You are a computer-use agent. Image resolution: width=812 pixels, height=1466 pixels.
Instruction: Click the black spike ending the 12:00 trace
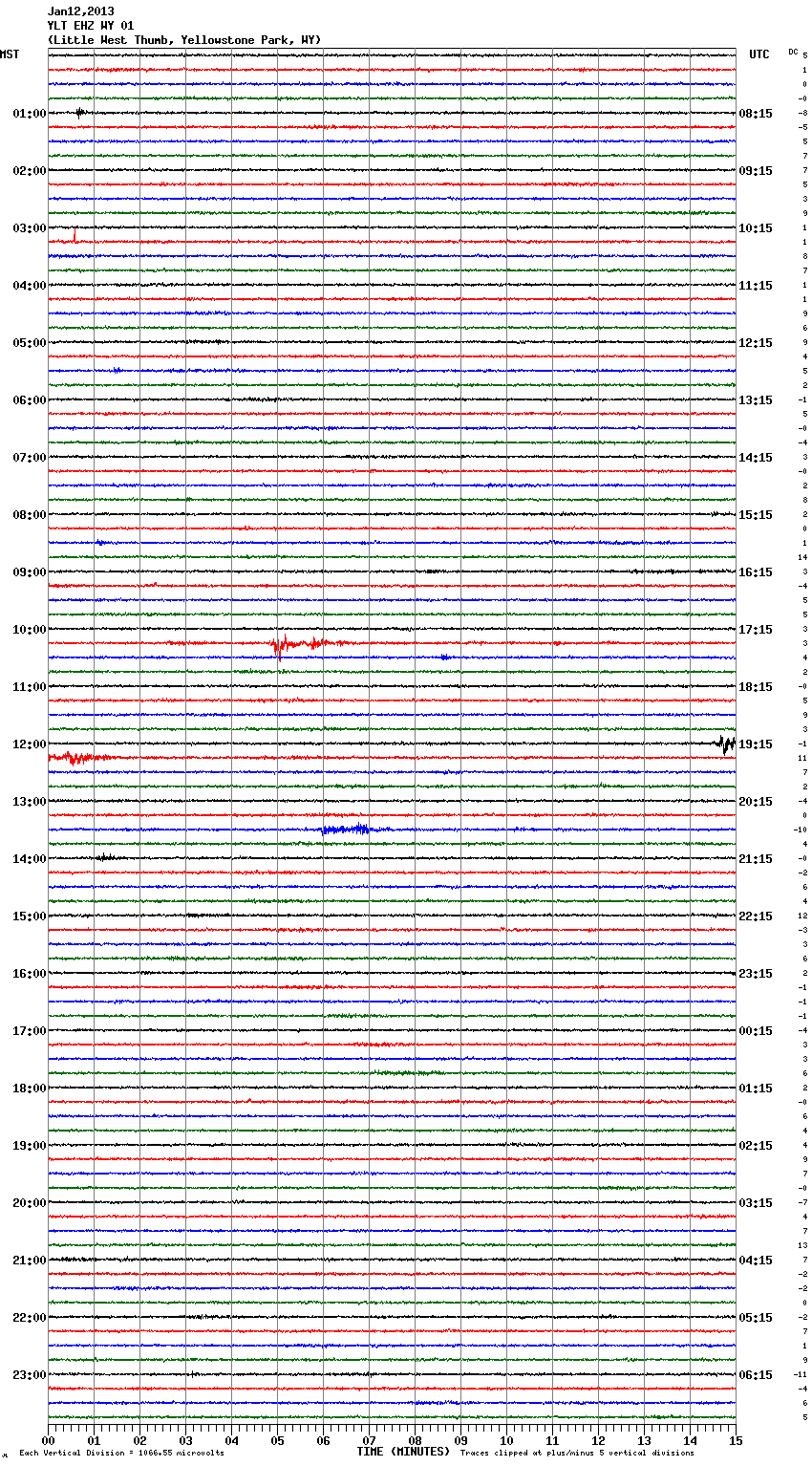point(726,744)
